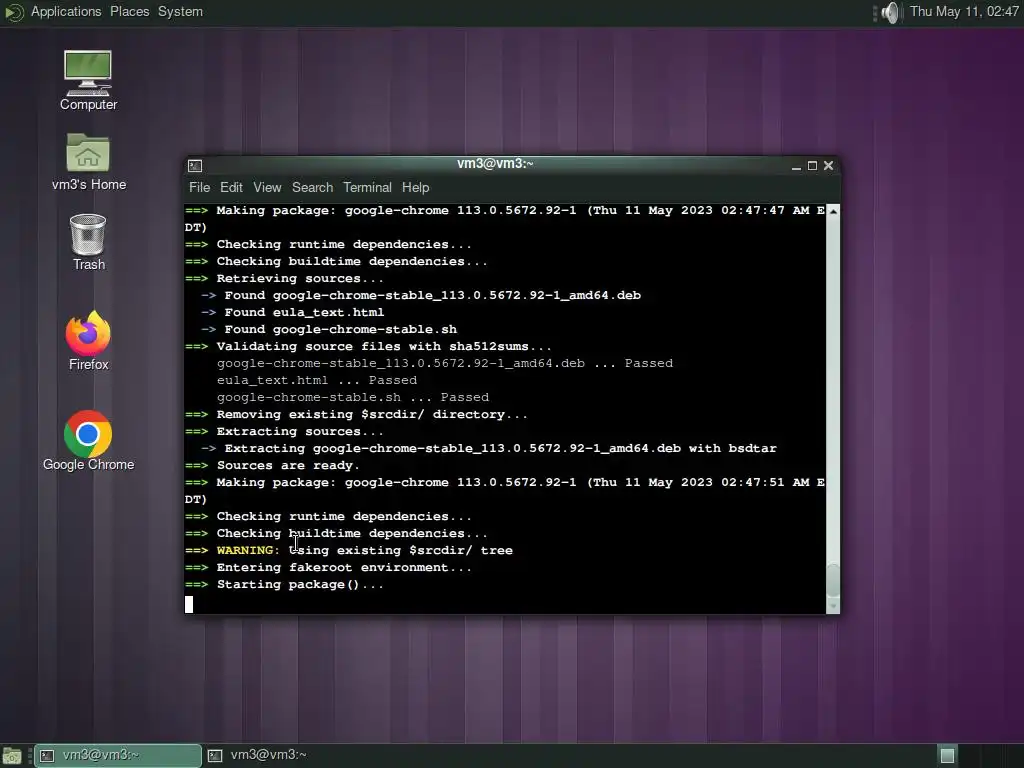Screen dimensions: 1024x768
Task: Click terminal window title vm3@vm3:~
Action: (x=495, y=164)
